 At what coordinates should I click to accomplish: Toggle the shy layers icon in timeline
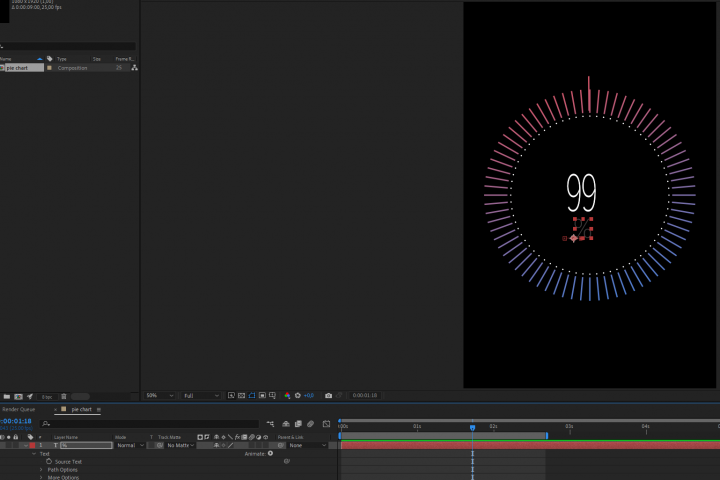(x=286, y=424)
